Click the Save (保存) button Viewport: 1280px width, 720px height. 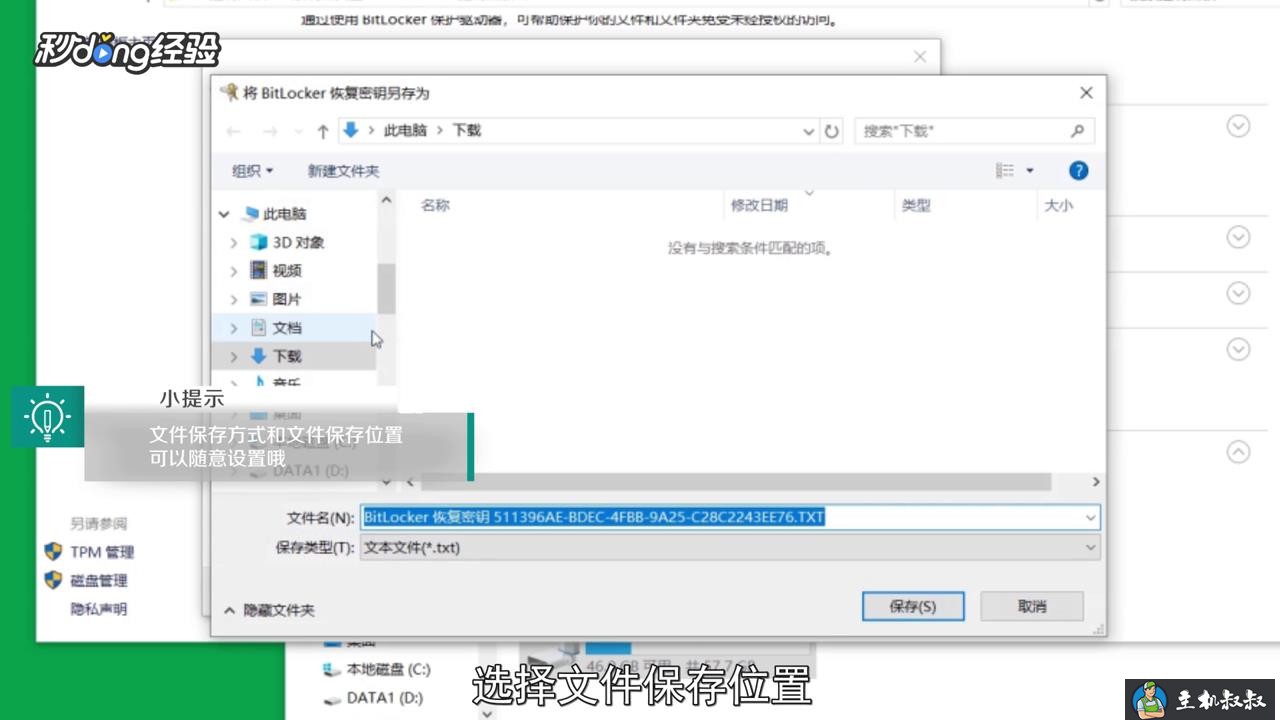coord(913,606)
